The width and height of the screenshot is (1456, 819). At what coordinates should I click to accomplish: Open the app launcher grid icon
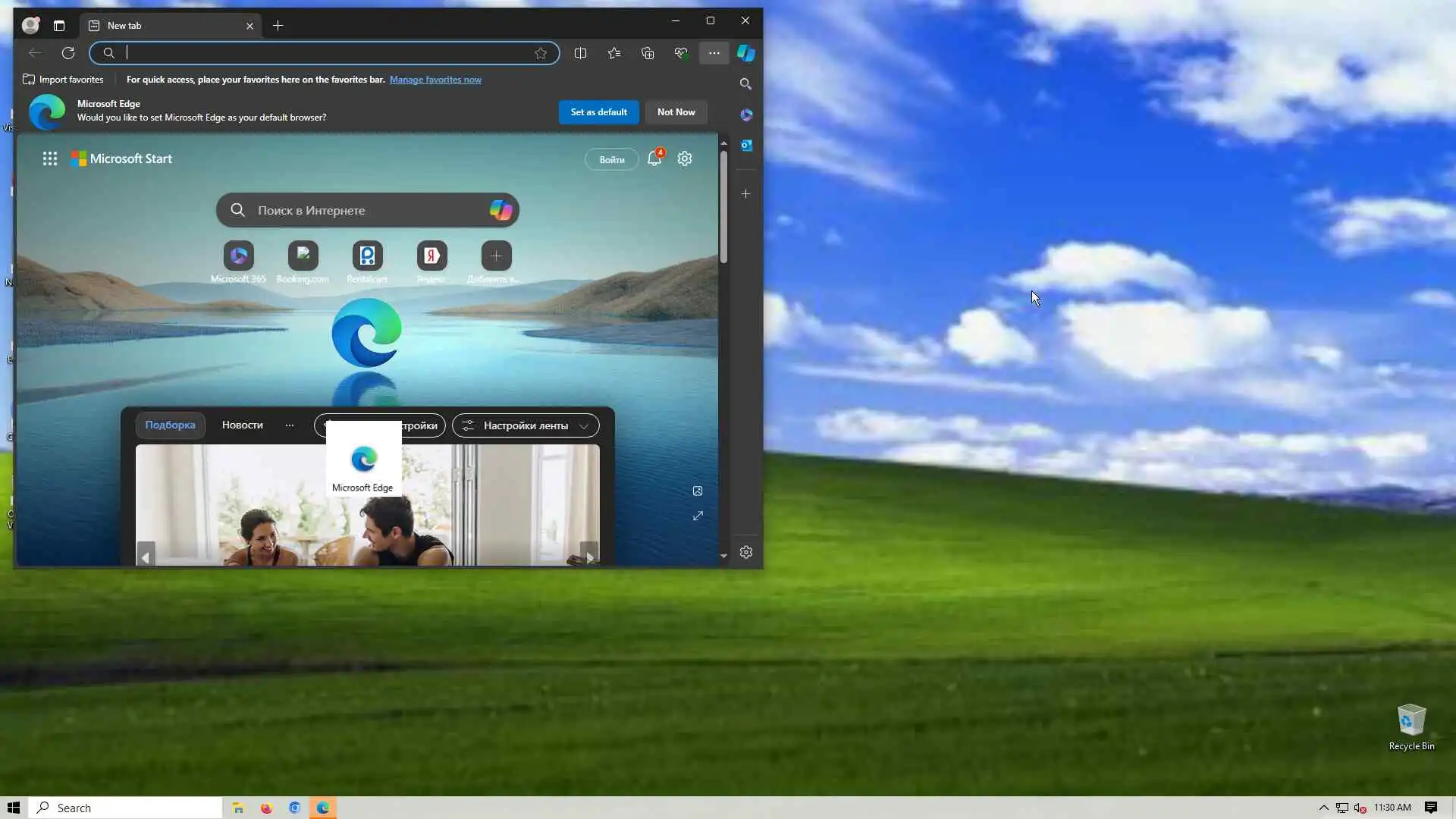(x=50, y=158)
